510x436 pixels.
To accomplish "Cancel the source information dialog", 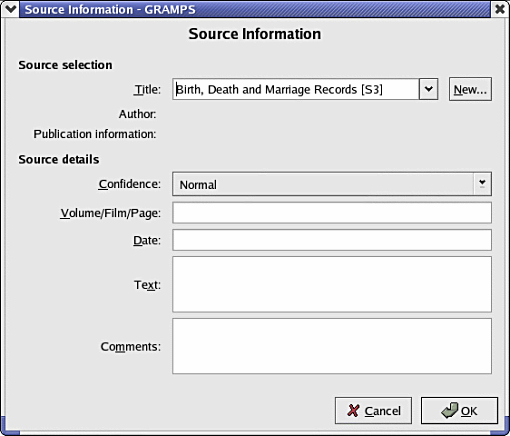I will [373, 411].
